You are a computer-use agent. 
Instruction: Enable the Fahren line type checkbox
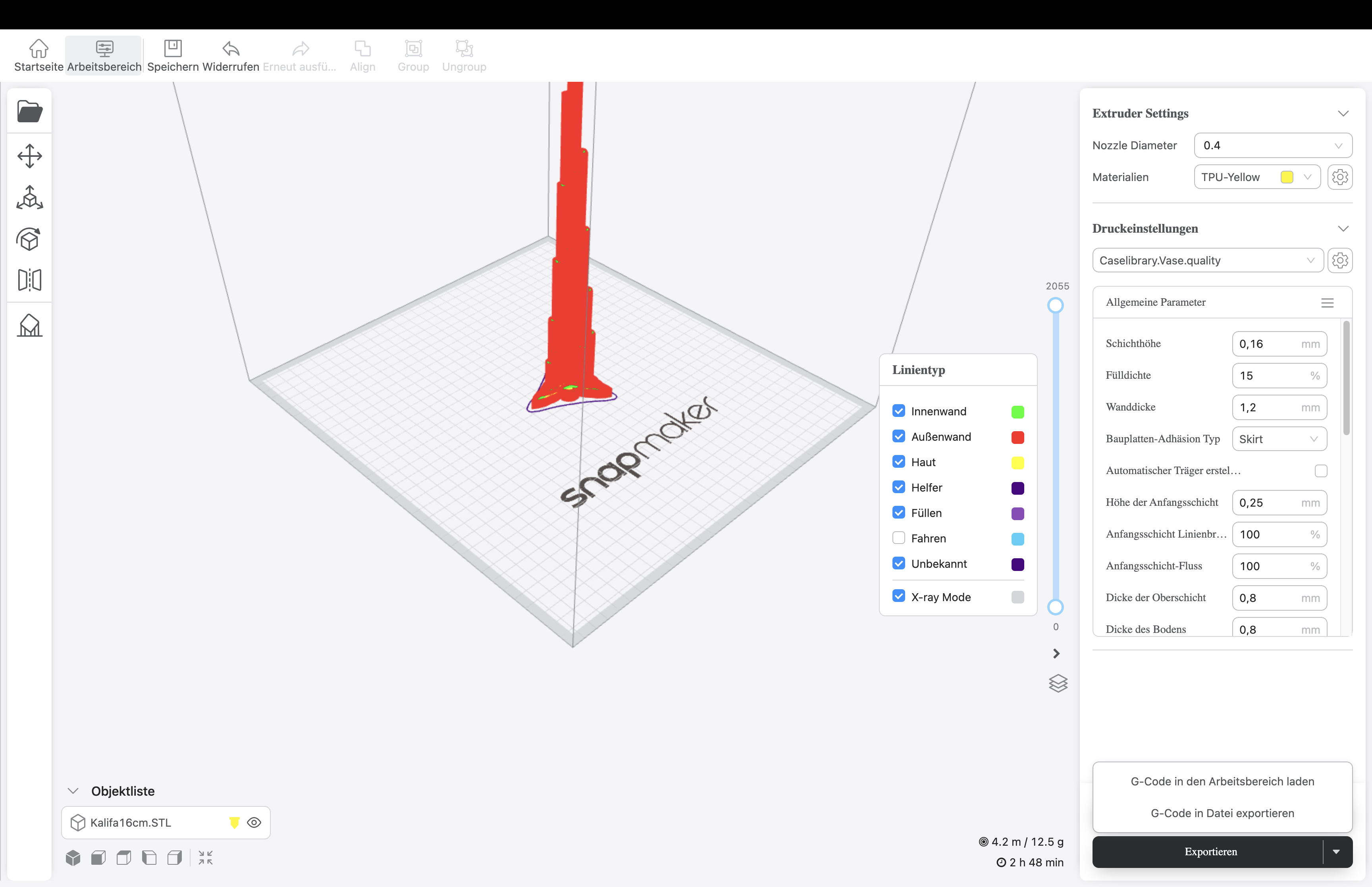898,538
